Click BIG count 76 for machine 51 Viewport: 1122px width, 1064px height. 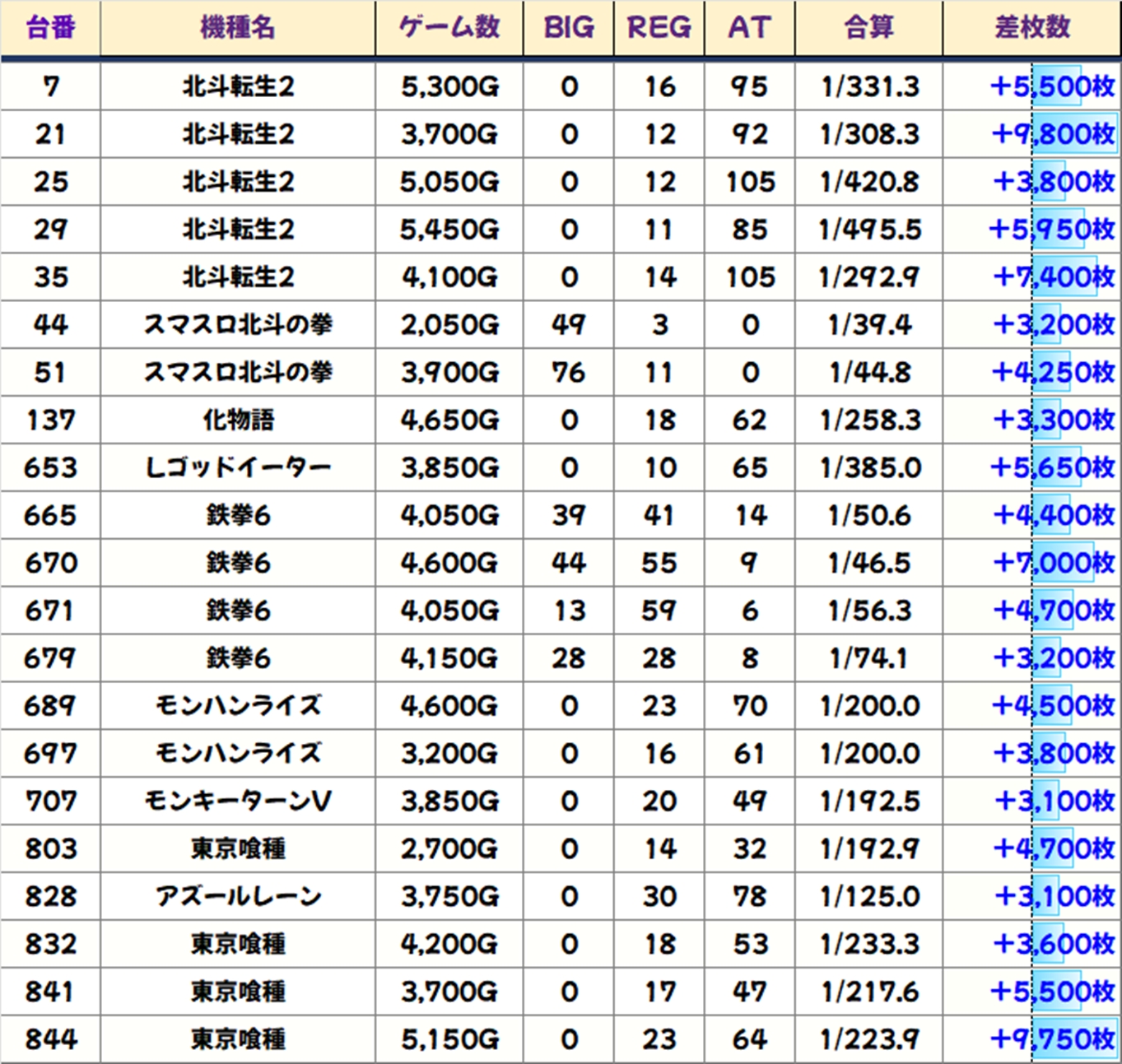[569, 373]
